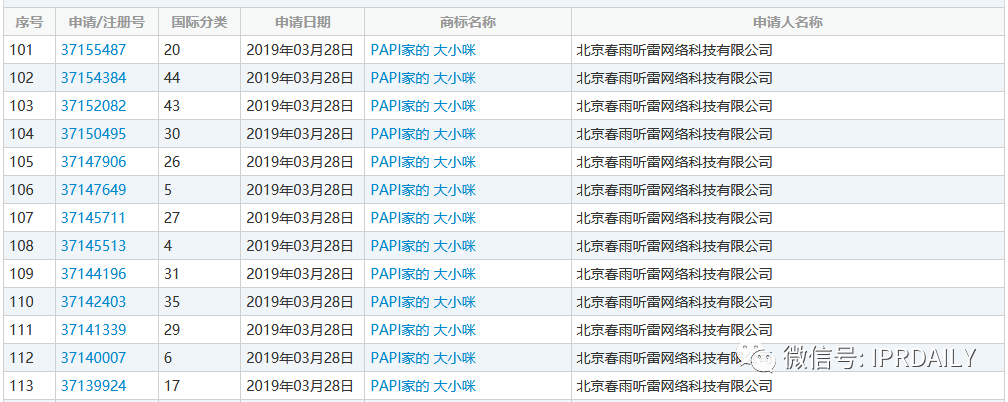
Task: Open application number 37145513
Action: pos(94,246)
